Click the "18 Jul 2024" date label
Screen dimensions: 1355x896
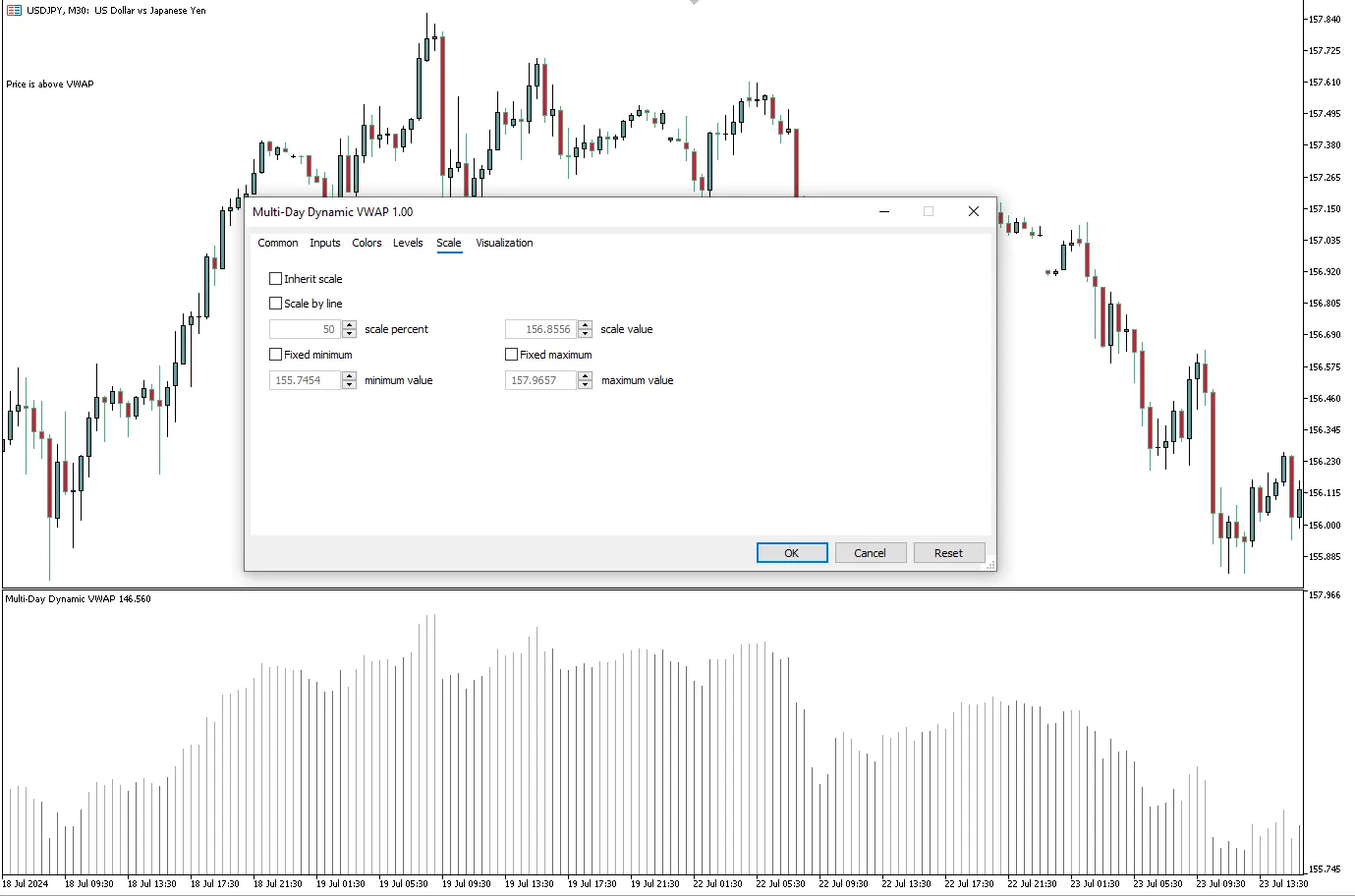pyautogui.click(x=26, y=883)
